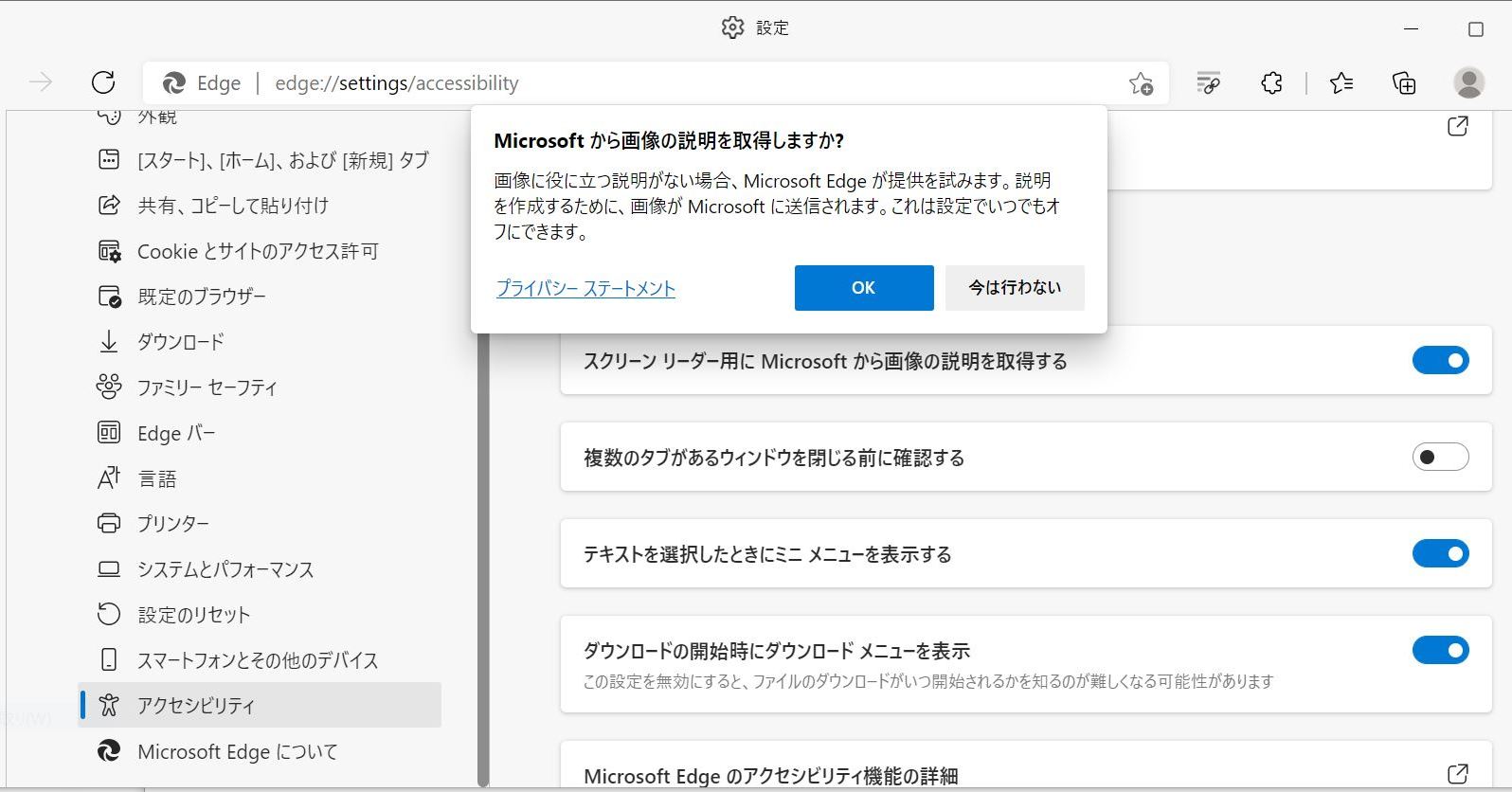This screenshot has width=1512, height=792.
Task: Enable 複数のタブがあるウィンドウを閉じる前に確認する
Action: coord(1440,457)
